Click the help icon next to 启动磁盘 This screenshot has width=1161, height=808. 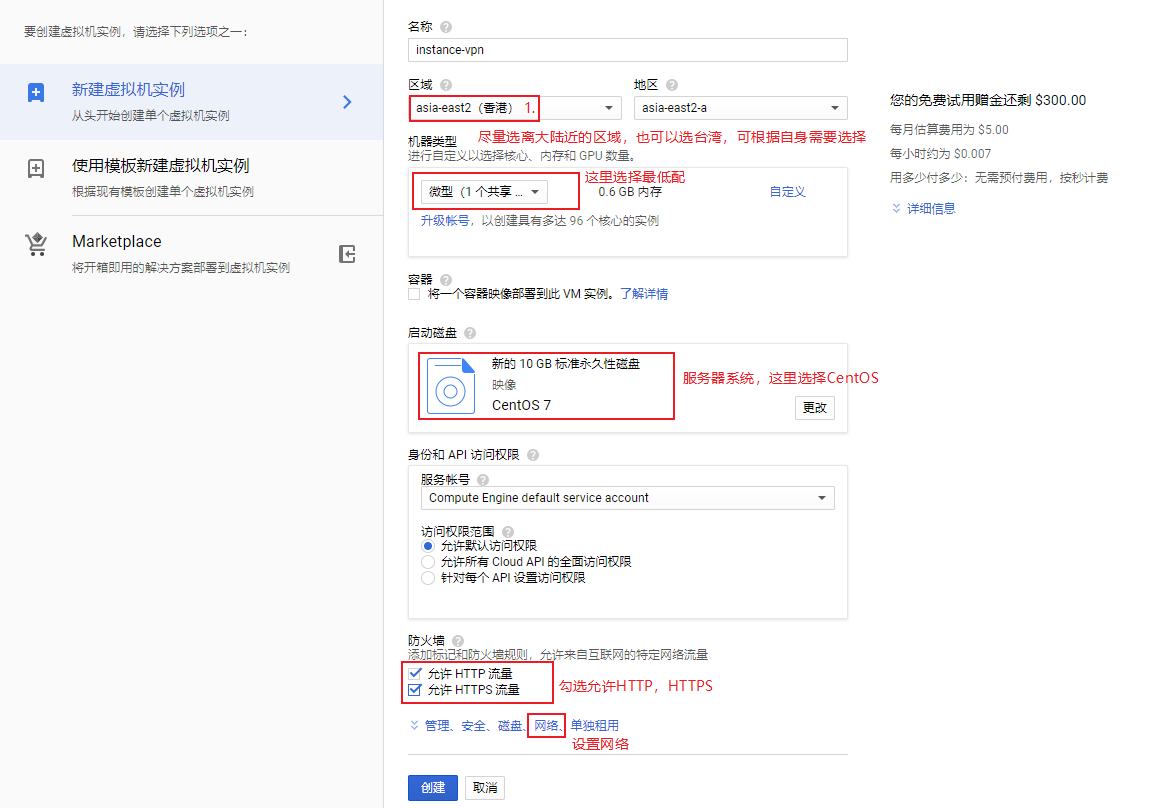(x=469, y=333)
